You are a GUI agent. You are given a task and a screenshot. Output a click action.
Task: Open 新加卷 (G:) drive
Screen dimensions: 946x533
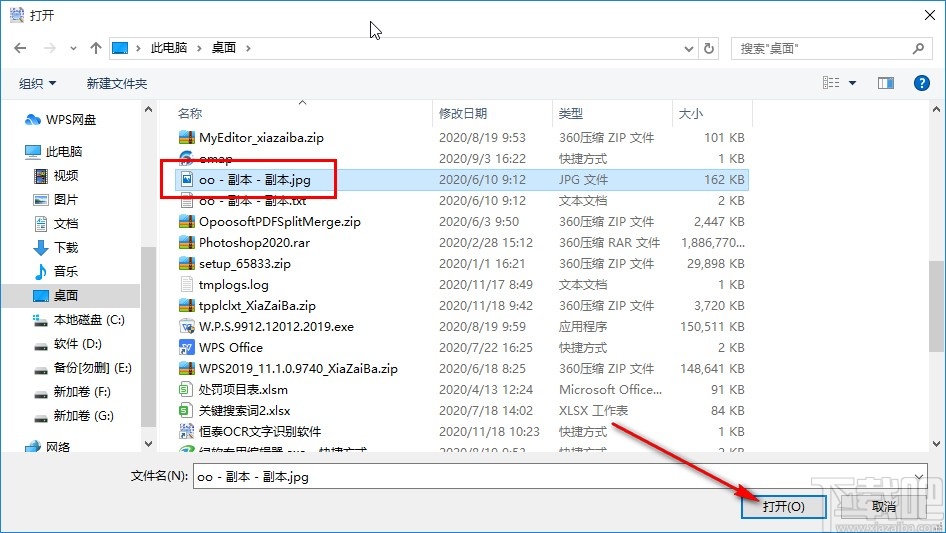(x=74, y=416)
